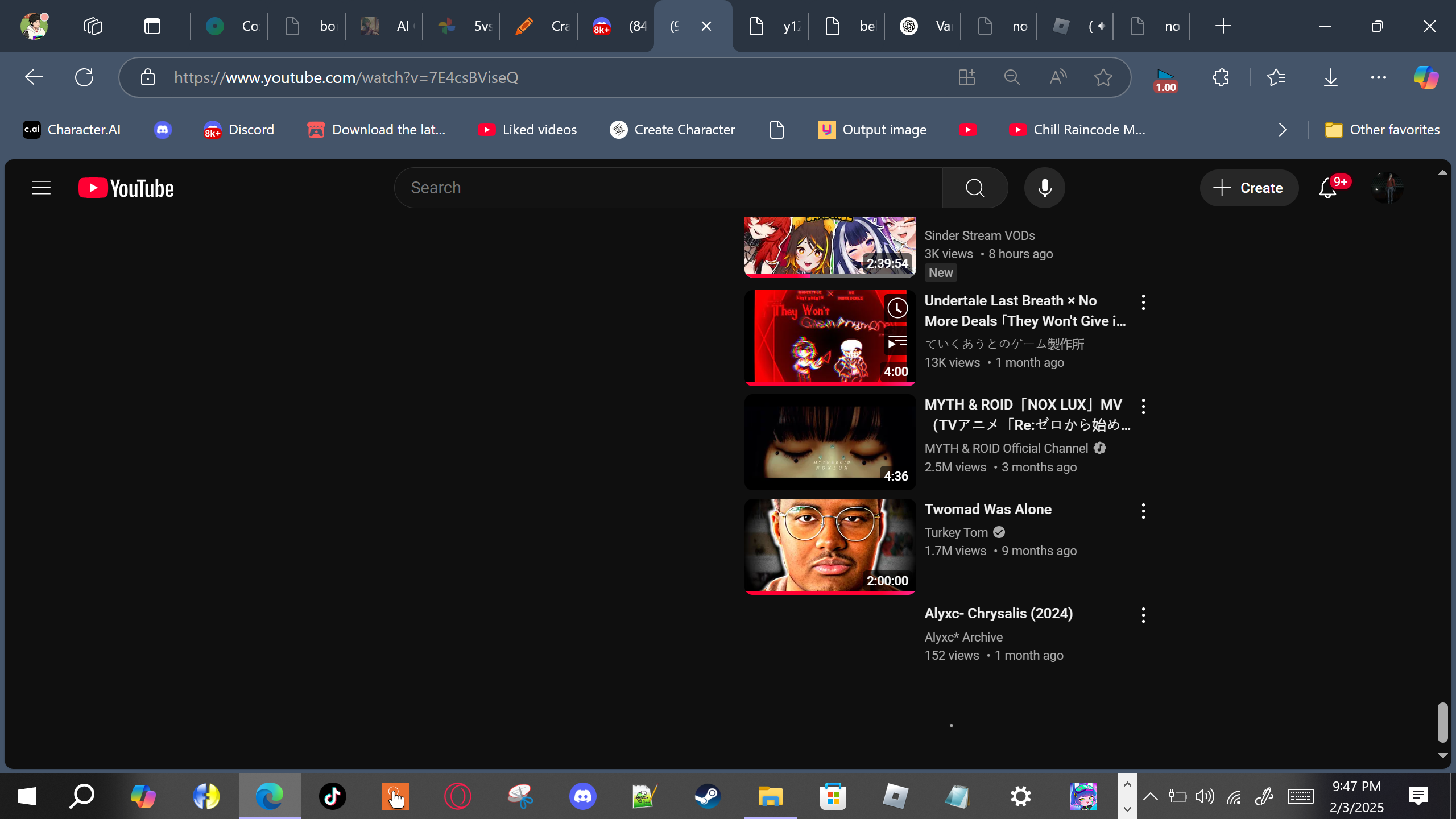Open the app available icon in address bar

pyautogui.click(x=967, y=77)
